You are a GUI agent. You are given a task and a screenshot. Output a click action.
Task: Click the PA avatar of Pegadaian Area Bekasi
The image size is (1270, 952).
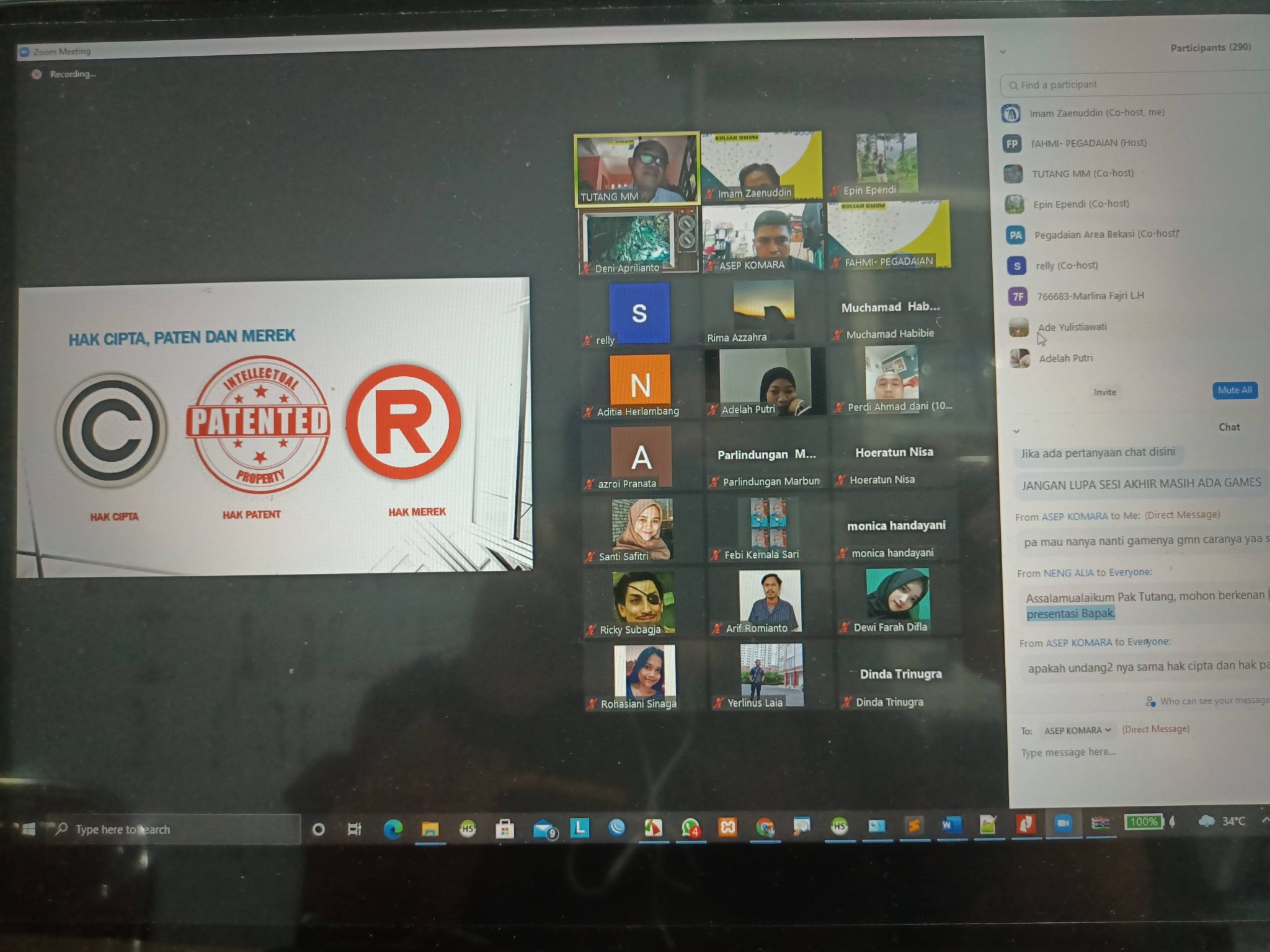tap(1015, 236)
